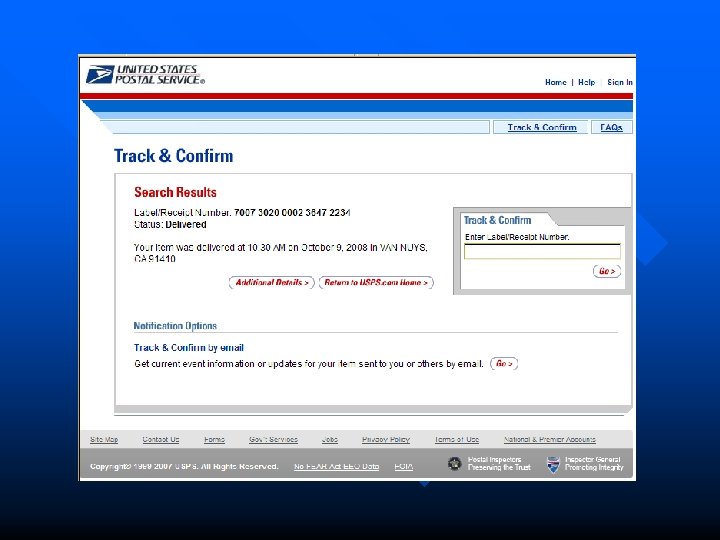
Task: Open the No FEAR Act EEO Data link
Action: pyautogui.click(x=337, y=466)
